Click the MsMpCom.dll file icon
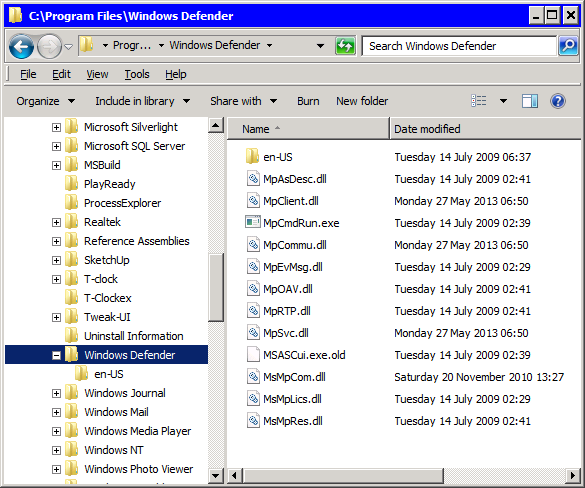 click(253, 377)
